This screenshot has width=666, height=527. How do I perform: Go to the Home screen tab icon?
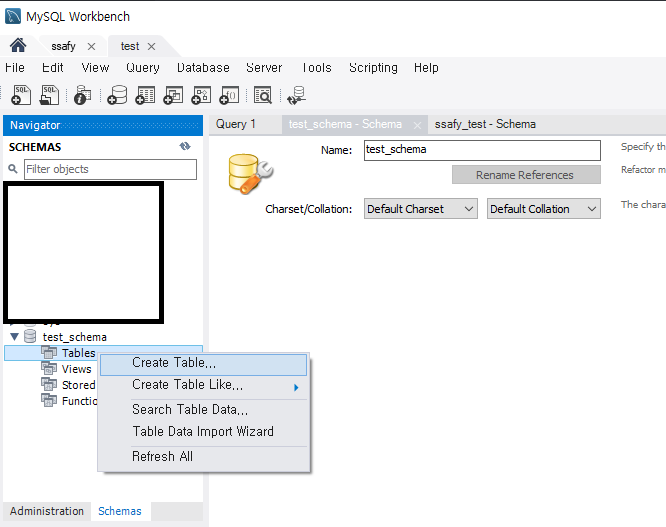[18, 45]
